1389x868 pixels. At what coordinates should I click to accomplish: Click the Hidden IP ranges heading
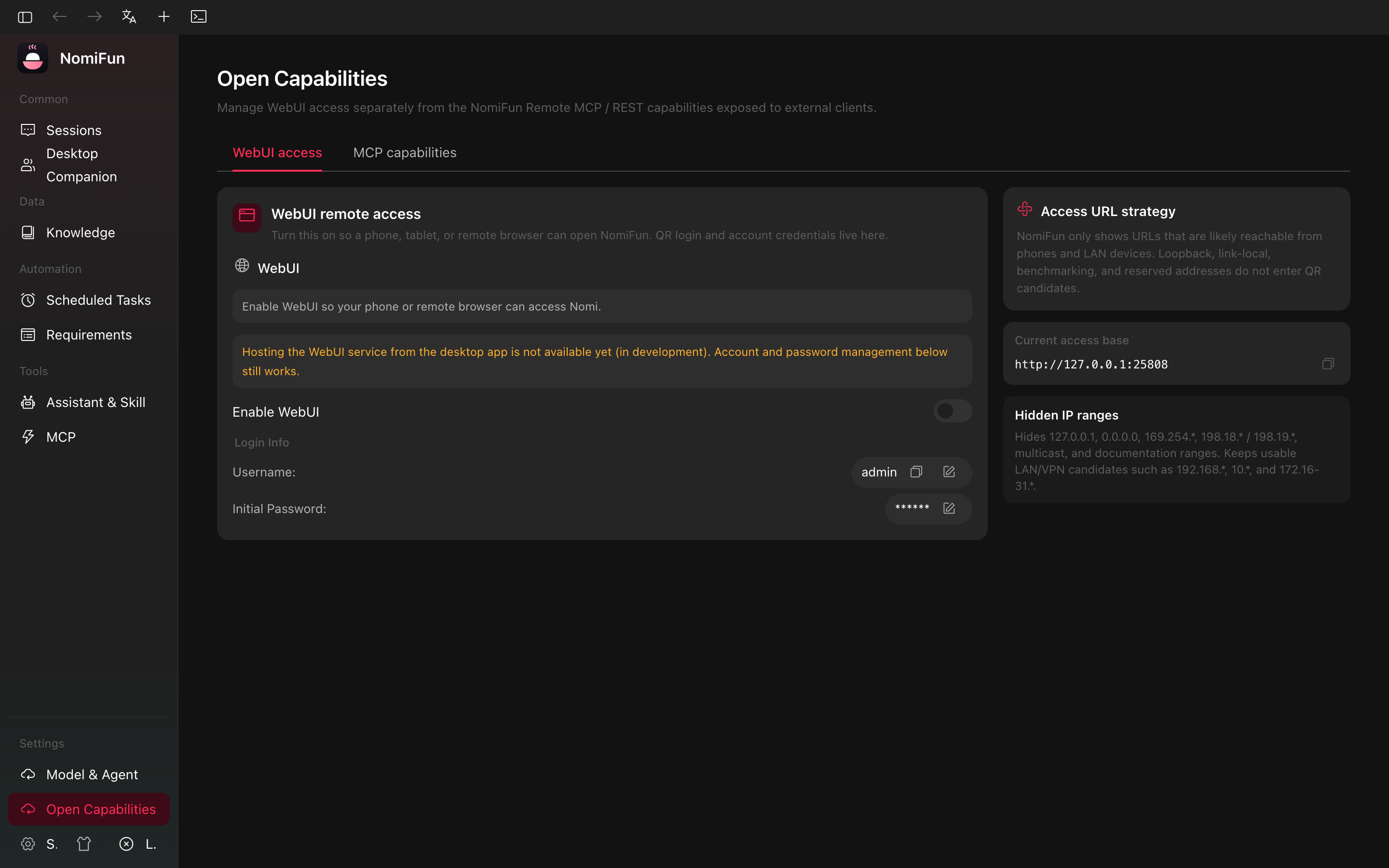1066,415
